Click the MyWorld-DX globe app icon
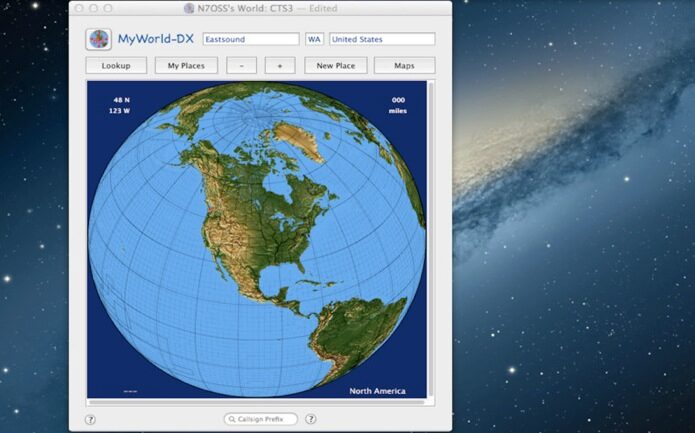The height and width of the screenshot is (433, 695). point(99,39)
